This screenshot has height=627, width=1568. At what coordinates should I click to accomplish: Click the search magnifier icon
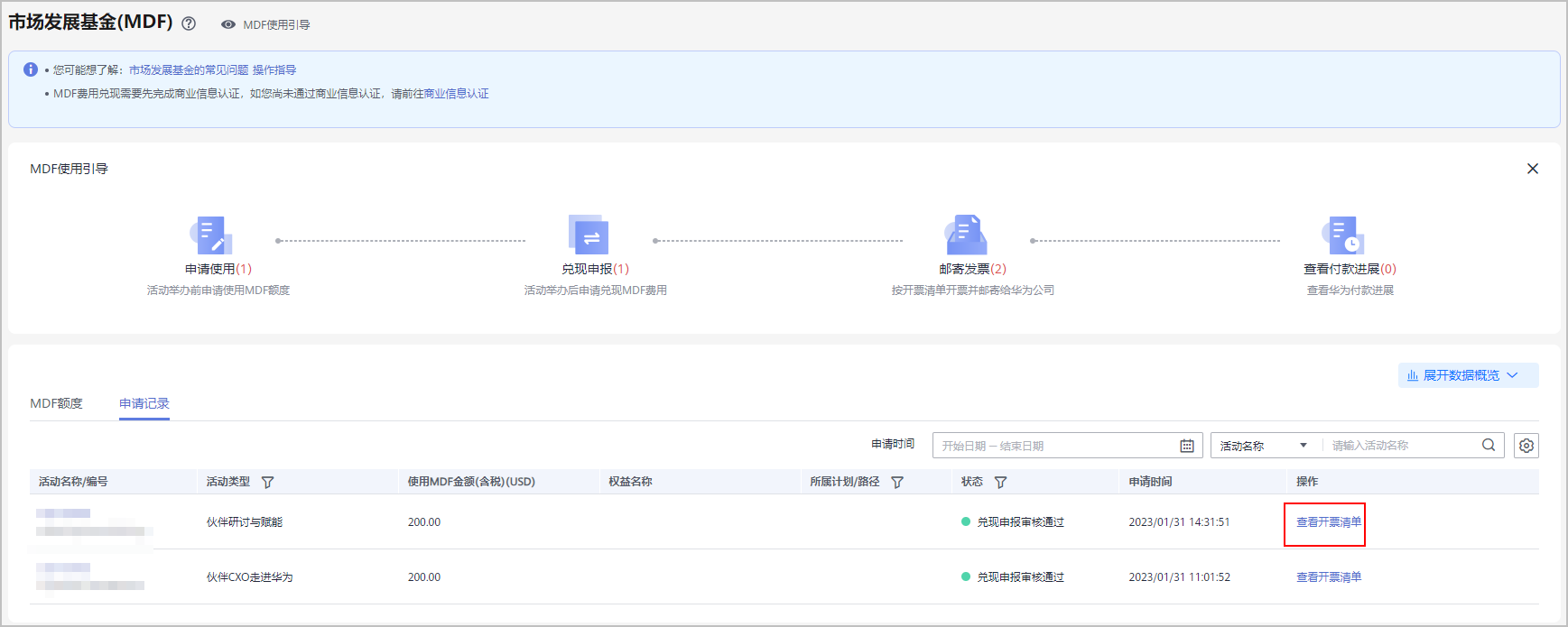click(x=1489, y=445)
